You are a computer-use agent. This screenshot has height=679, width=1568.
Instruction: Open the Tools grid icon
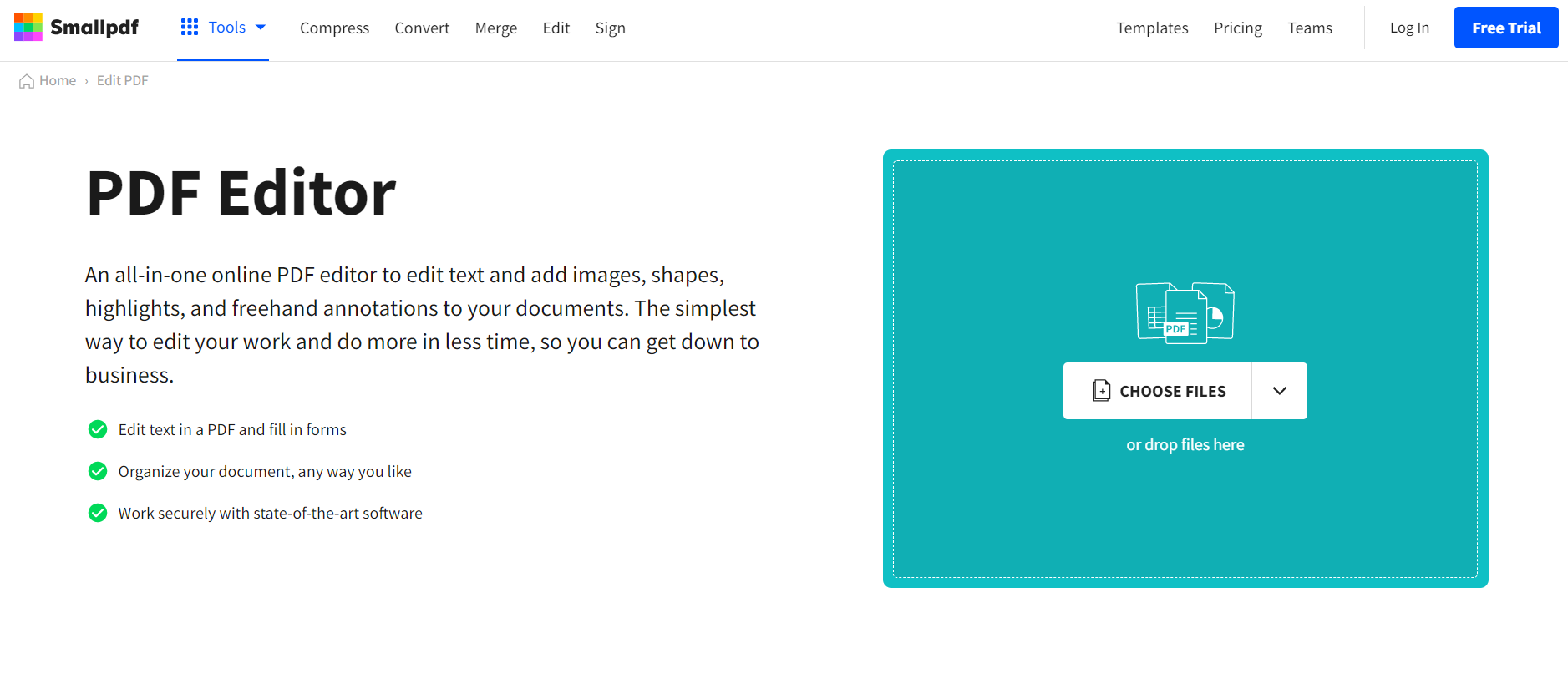[189, 27]
